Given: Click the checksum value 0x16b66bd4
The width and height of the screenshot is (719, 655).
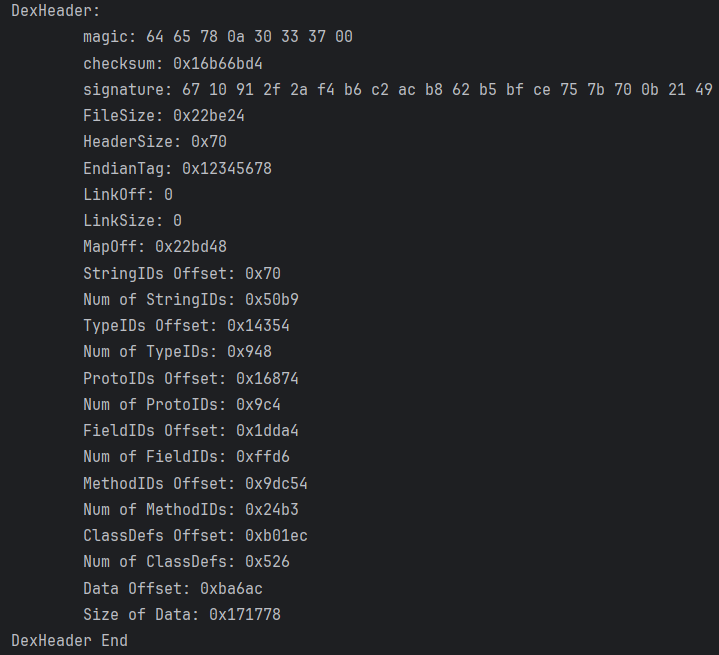Looking at the screenshot, I should pos(218,63).
